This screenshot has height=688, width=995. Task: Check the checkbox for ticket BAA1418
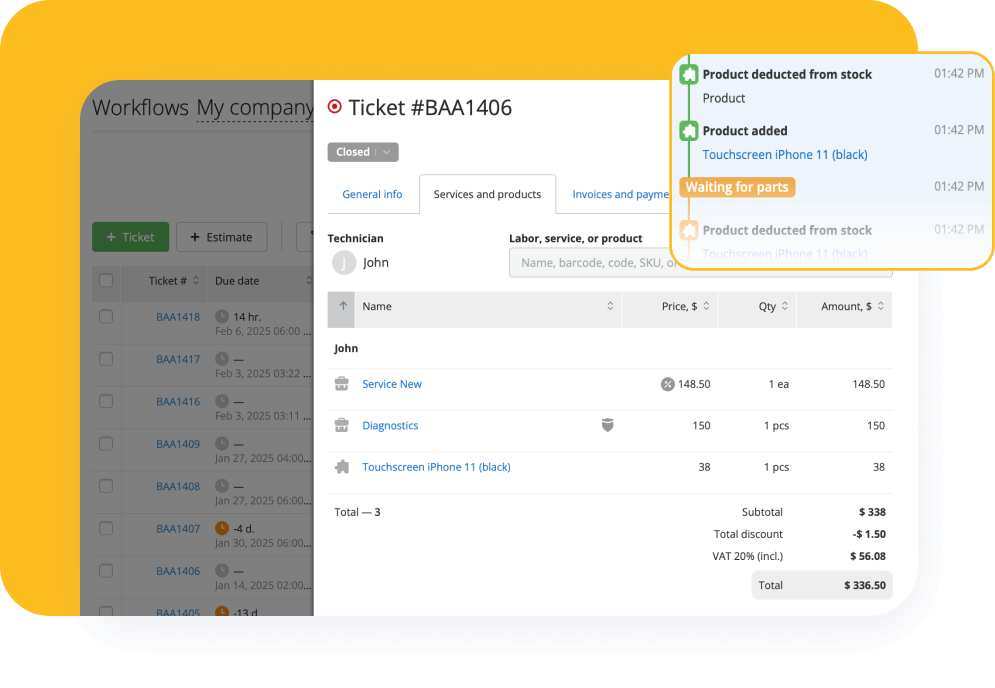click(106, 316)
